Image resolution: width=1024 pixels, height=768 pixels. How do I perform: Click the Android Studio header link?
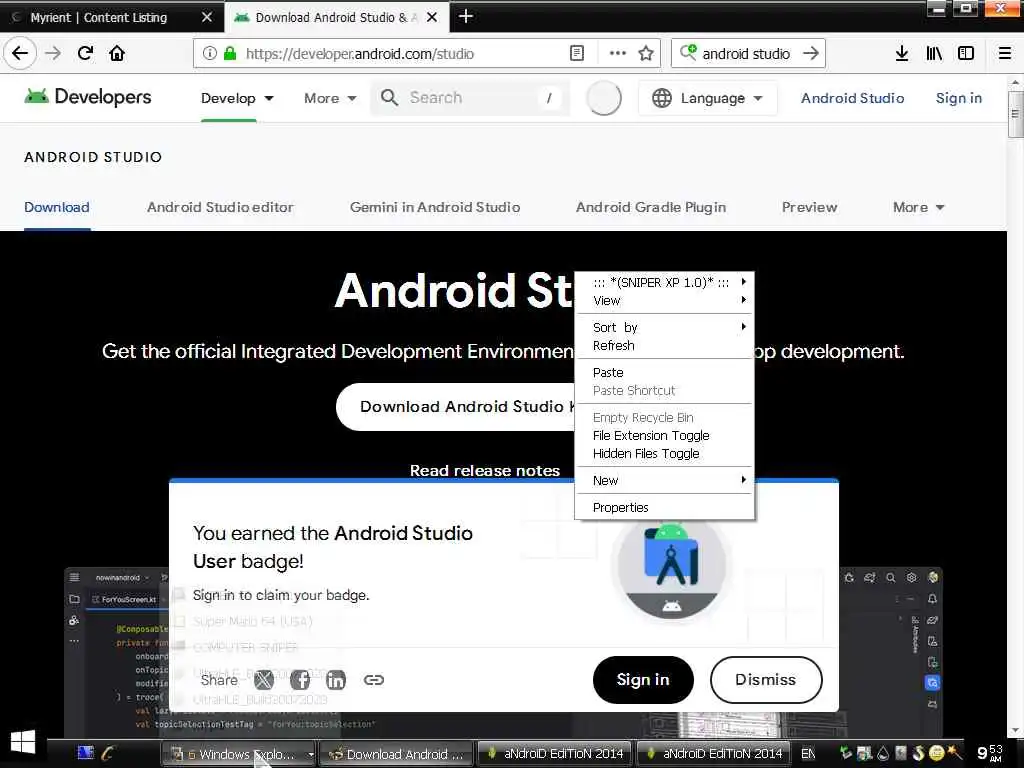[852, 98]
